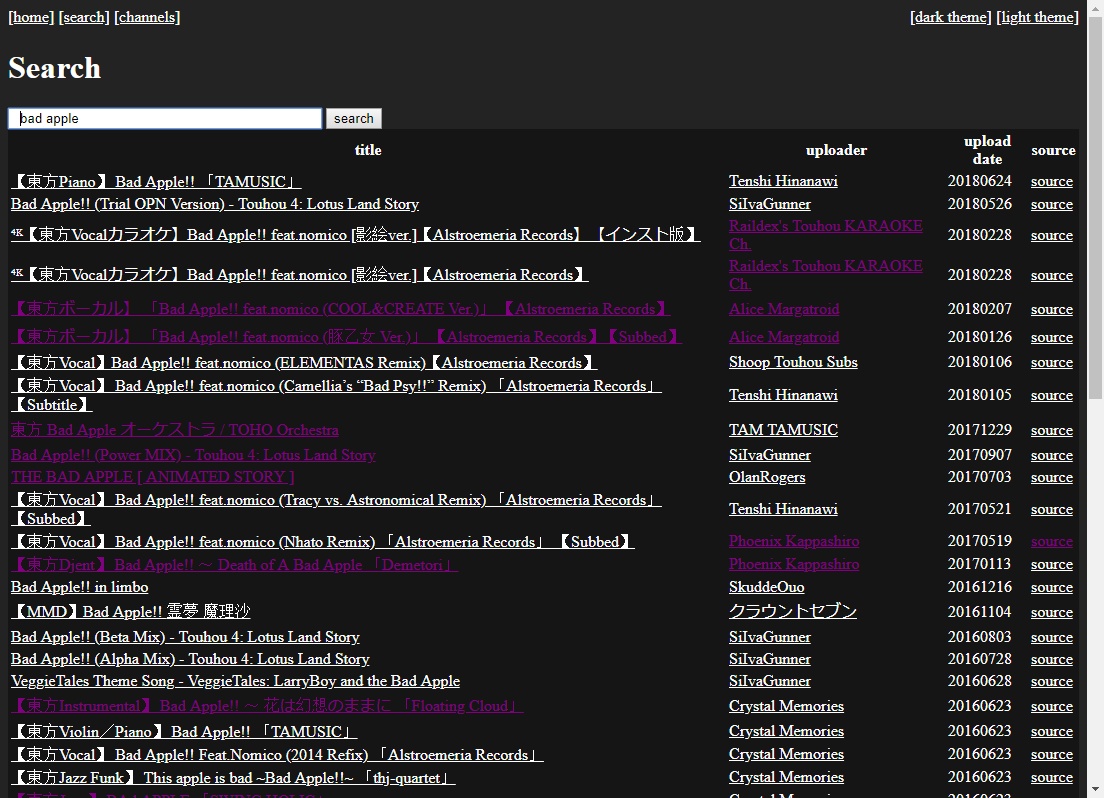Open the channels navigation link
Image resolution: width=1104 pixels, height=798 pixels.
(x=147, y=17)
